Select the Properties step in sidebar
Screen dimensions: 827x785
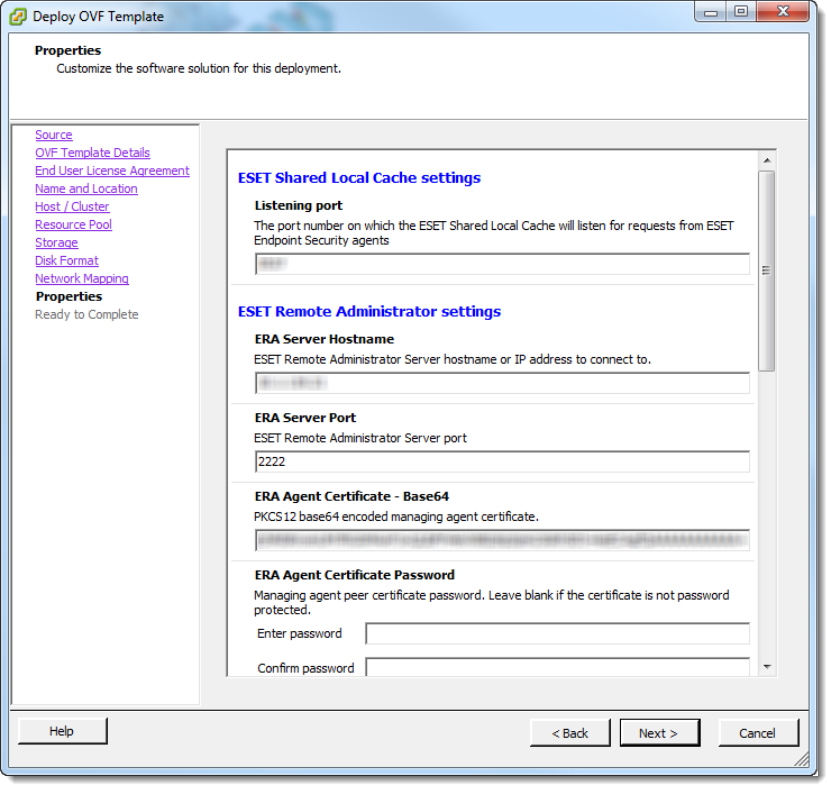[x=69, y=296]
